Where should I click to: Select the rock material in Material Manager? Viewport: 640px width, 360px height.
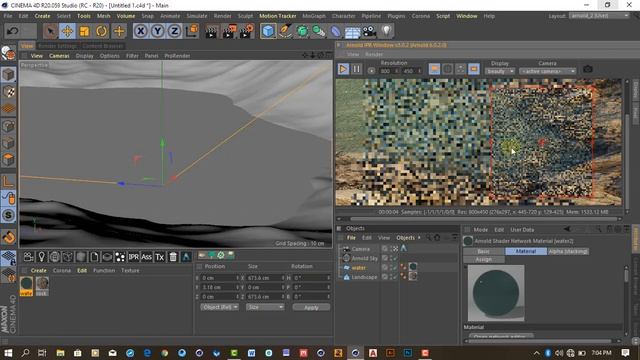pos(42,286)
